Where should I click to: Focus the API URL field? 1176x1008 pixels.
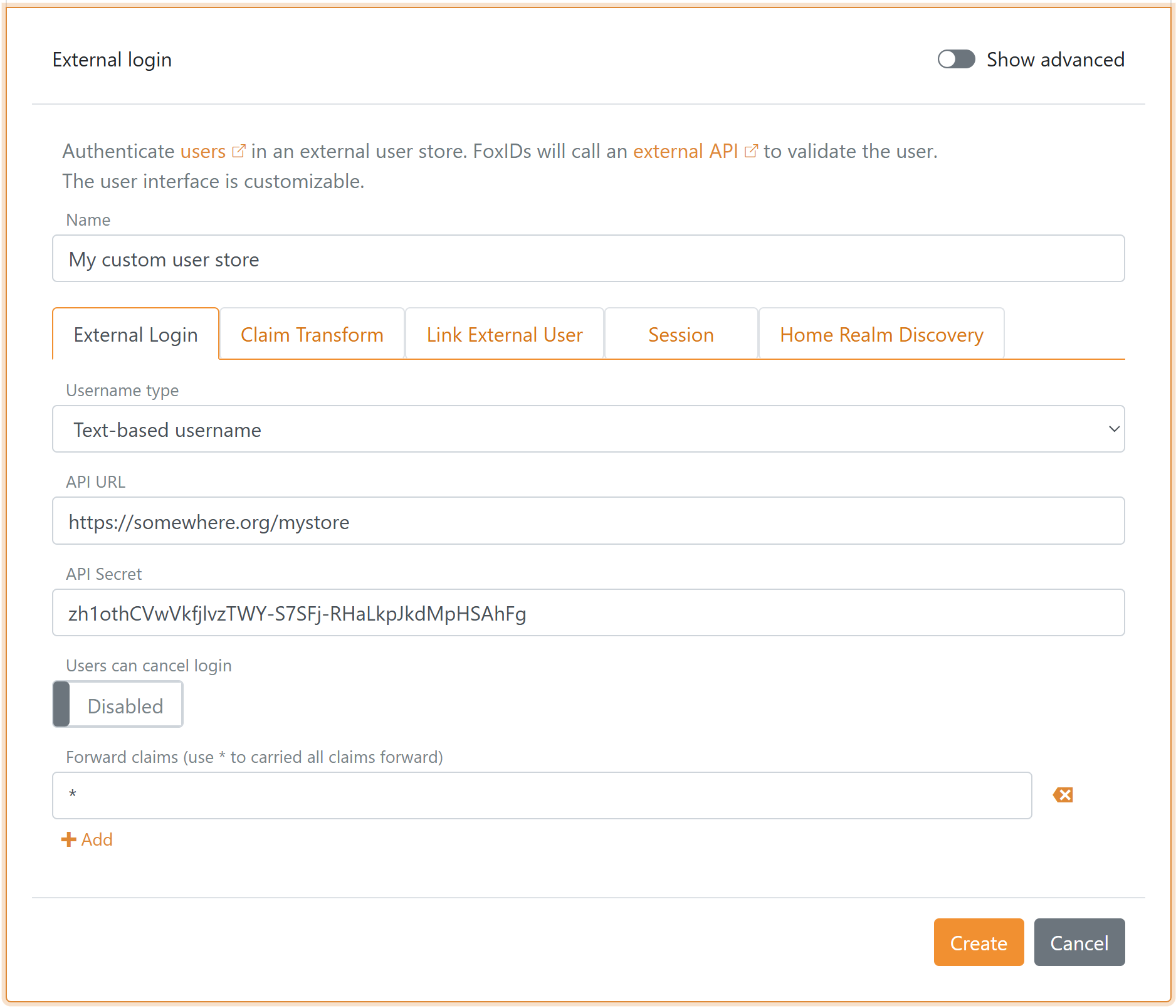(588, 522)
